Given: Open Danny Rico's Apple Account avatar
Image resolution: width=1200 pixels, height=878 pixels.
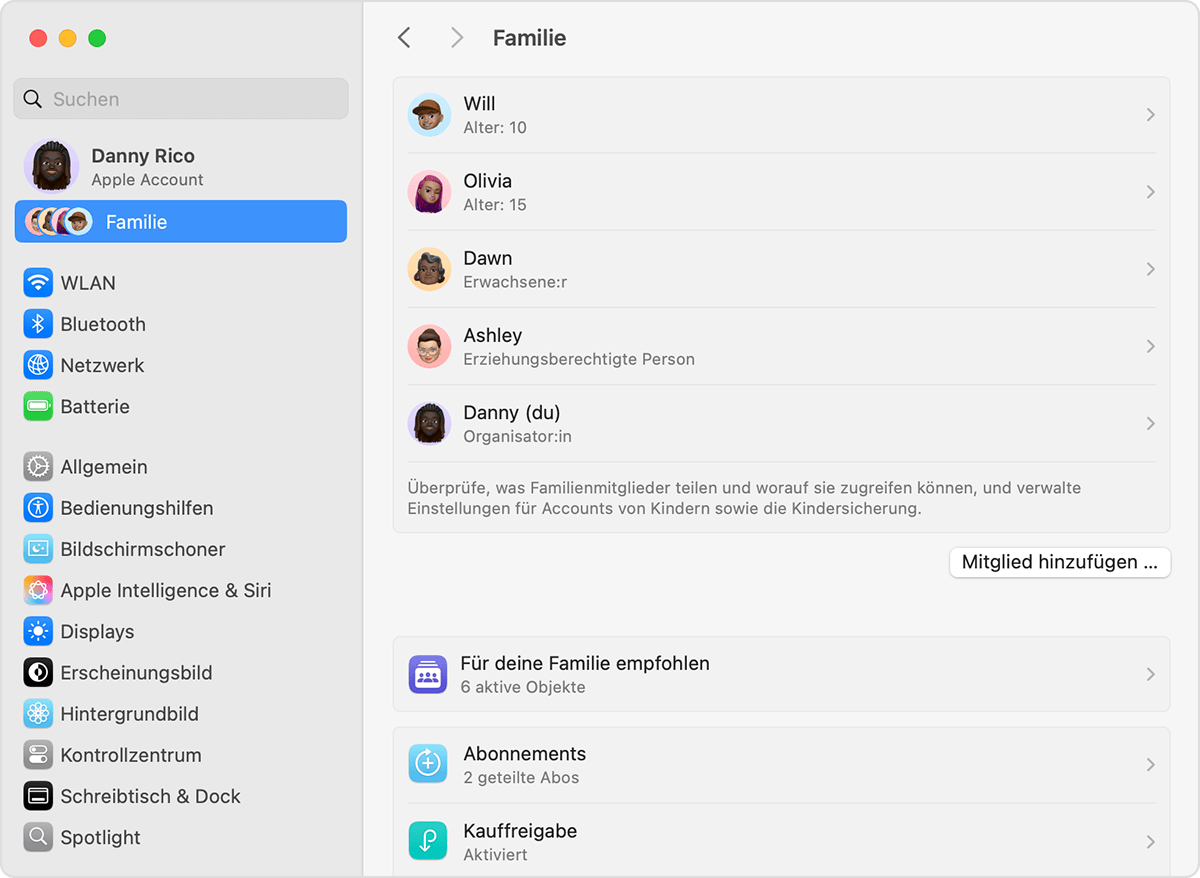Looking at the screenshot, I should (x=51, y=166).
